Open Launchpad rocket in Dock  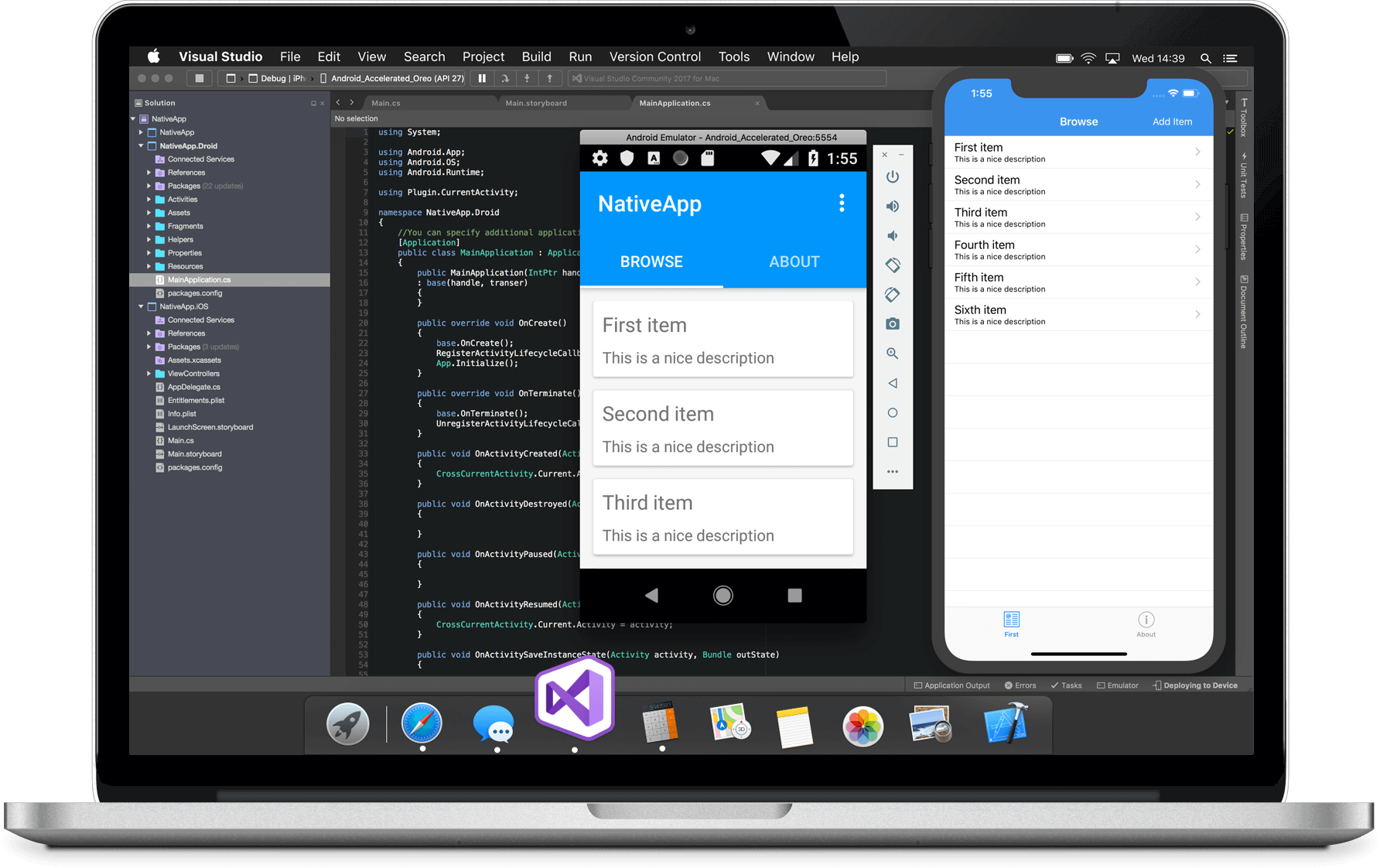click(348, 724)
